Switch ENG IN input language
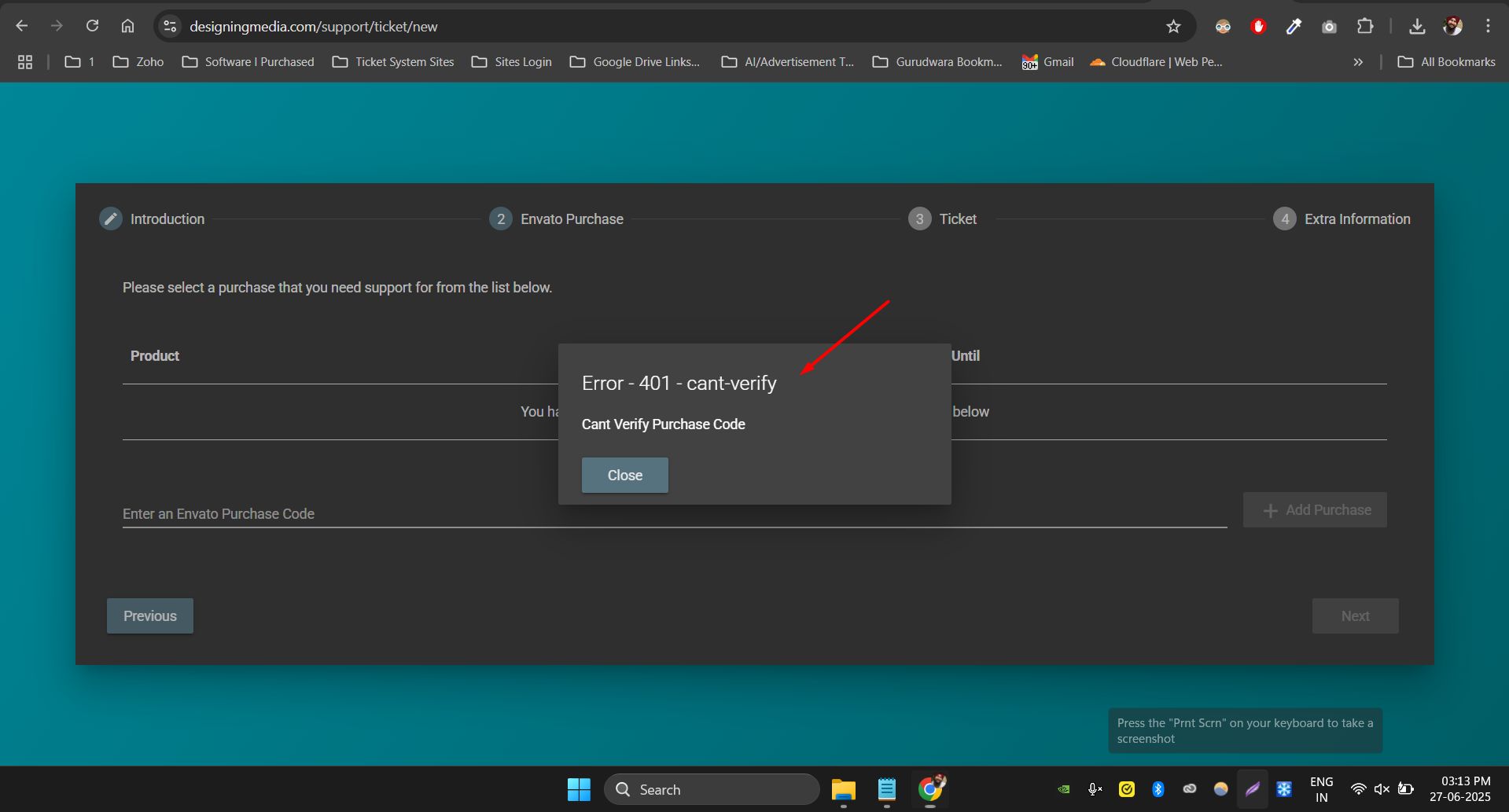The image size is (1509, 812). 1321,789
